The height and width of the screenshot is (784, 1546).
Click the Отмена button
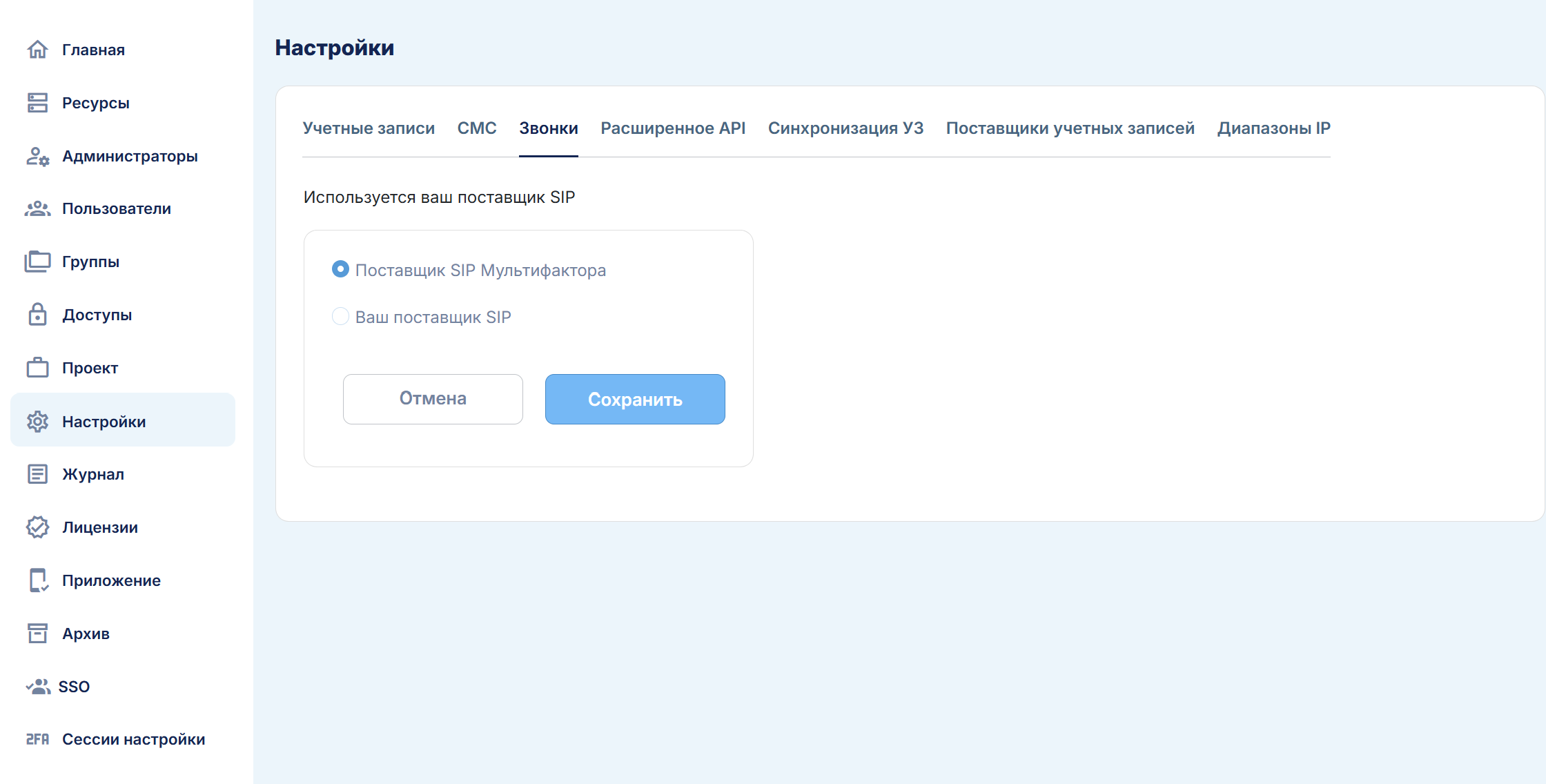(433, 399)
